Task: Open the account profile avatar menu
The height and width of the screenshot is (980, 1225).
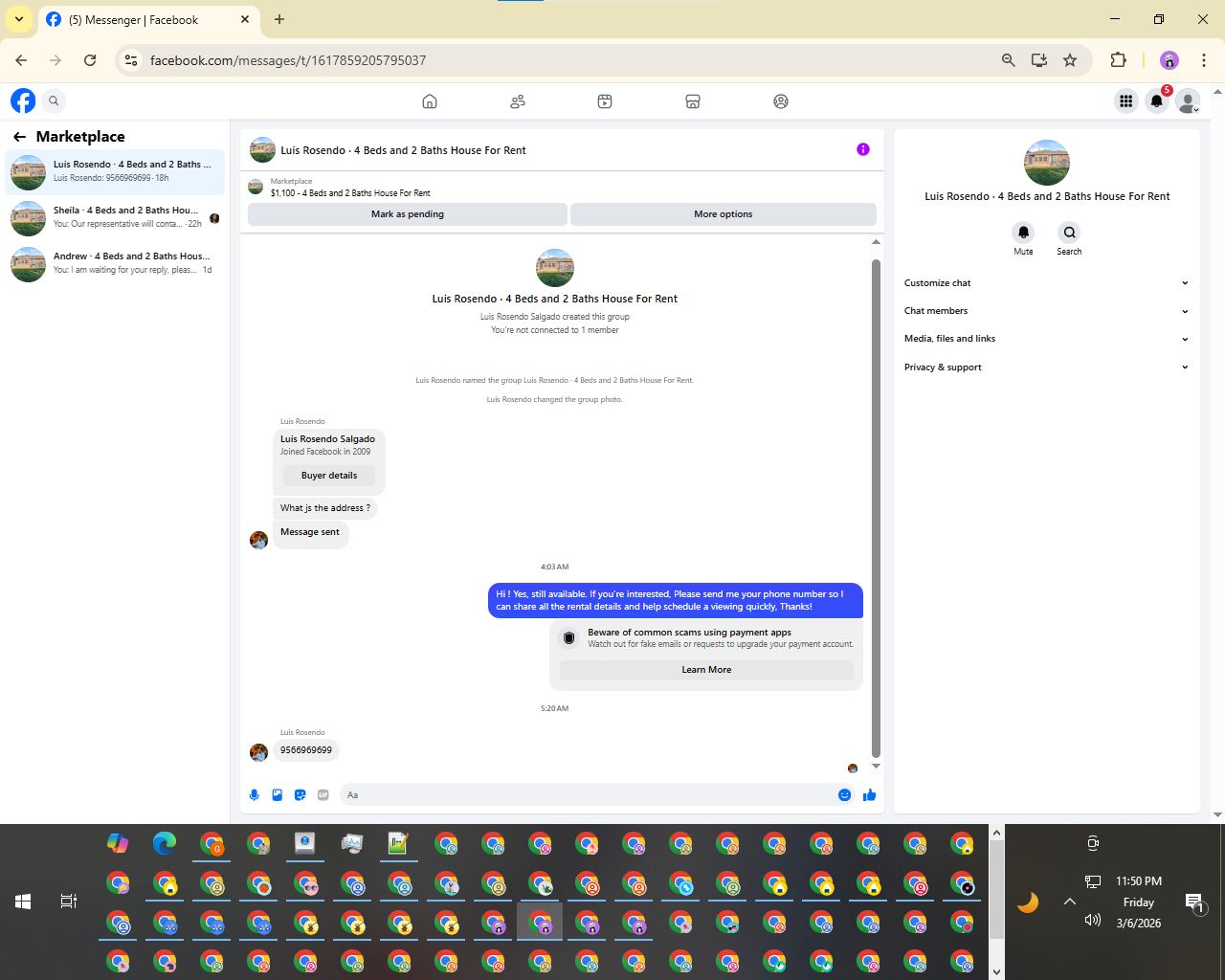Action: coord(1188,100)
